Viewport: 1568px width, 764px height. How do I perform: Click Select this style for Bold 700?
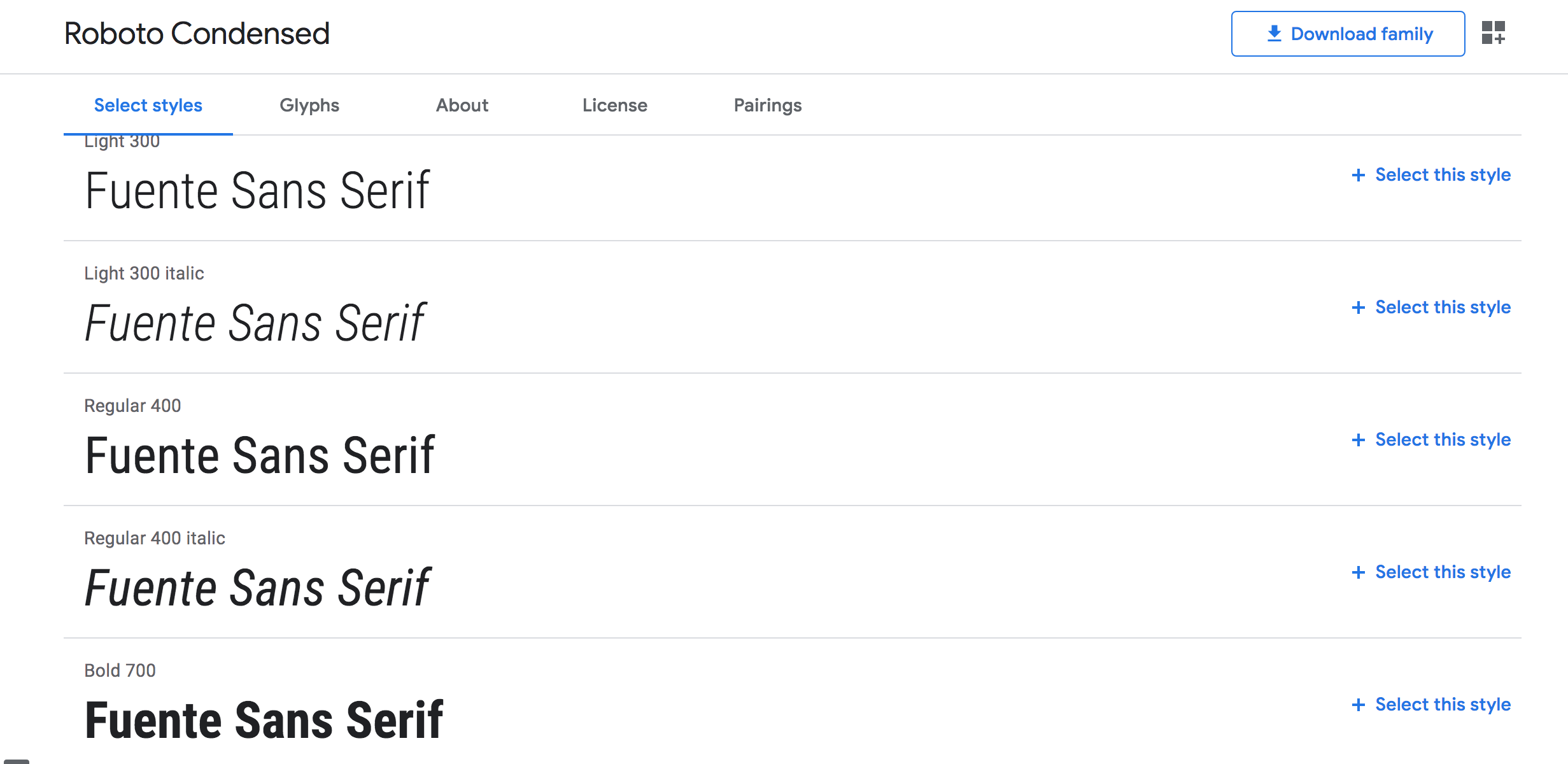point(1443,704)
